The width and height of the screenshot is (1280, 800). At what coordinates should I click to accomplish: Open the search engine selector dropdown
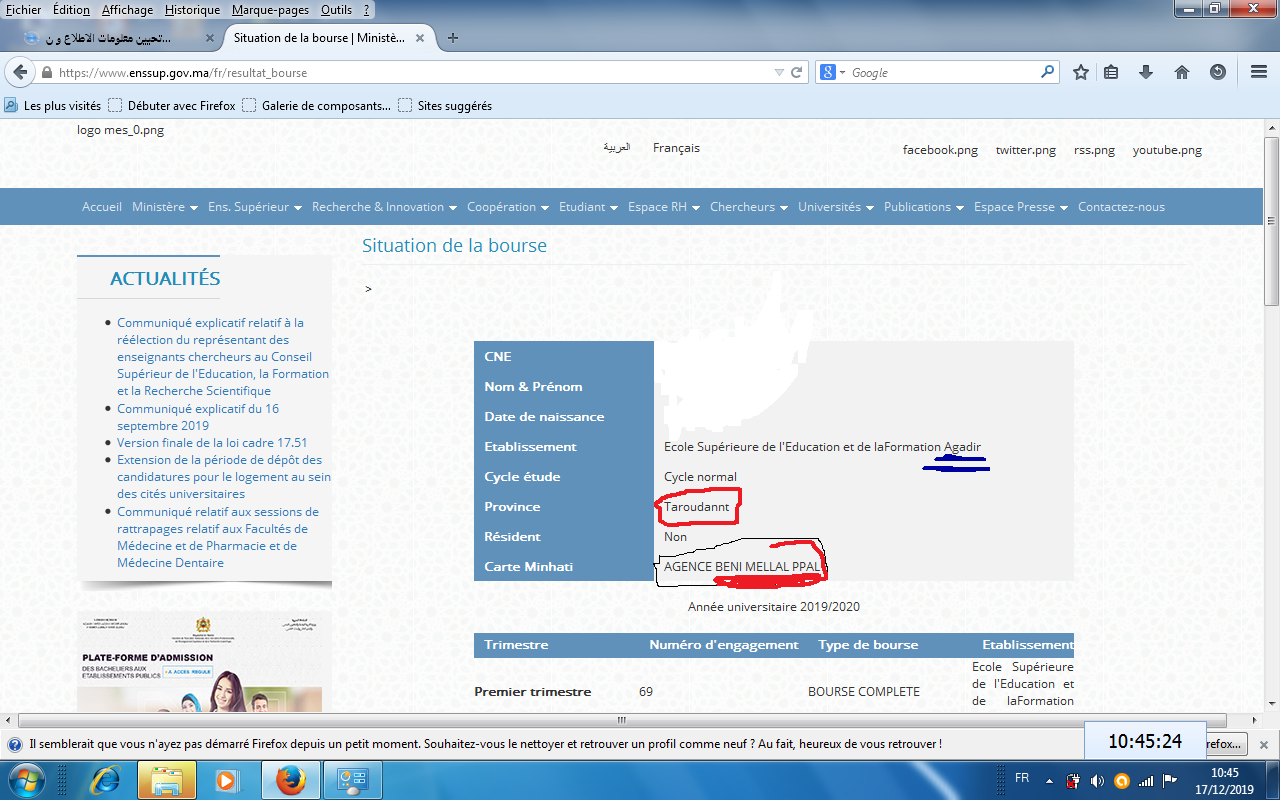pos(833,73)
